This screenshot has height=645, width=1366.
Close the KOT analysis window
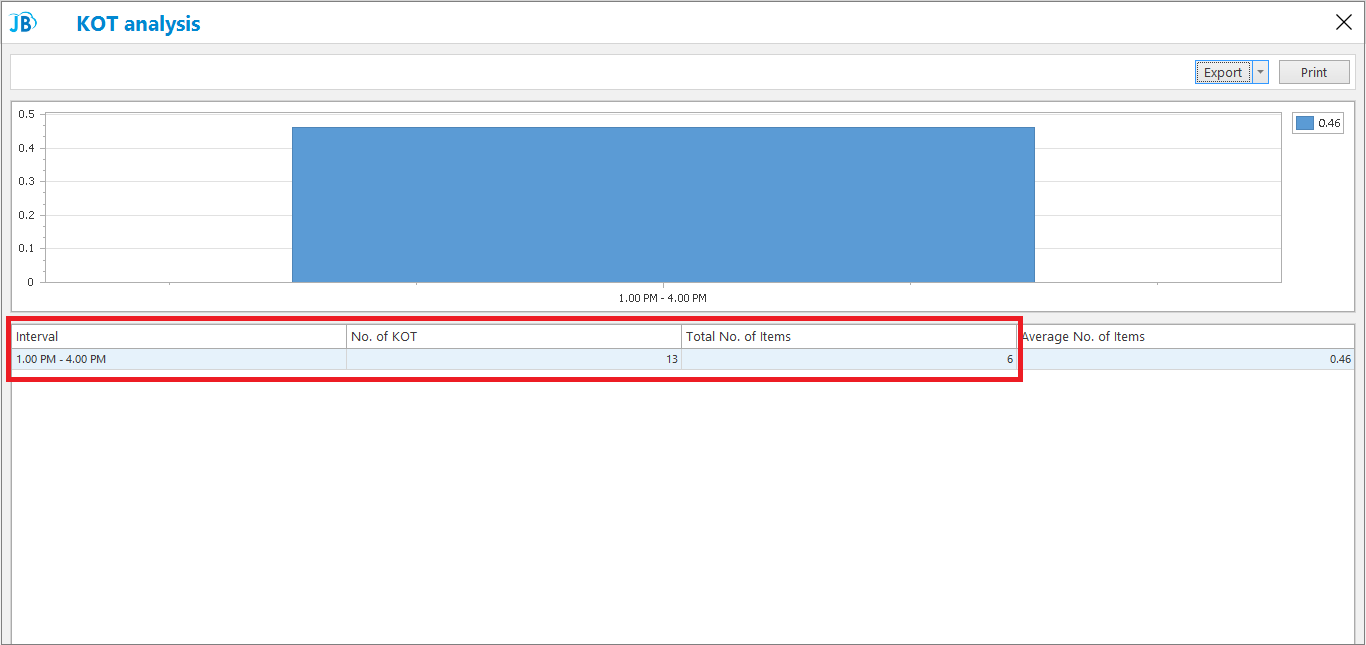point(1344,22)
